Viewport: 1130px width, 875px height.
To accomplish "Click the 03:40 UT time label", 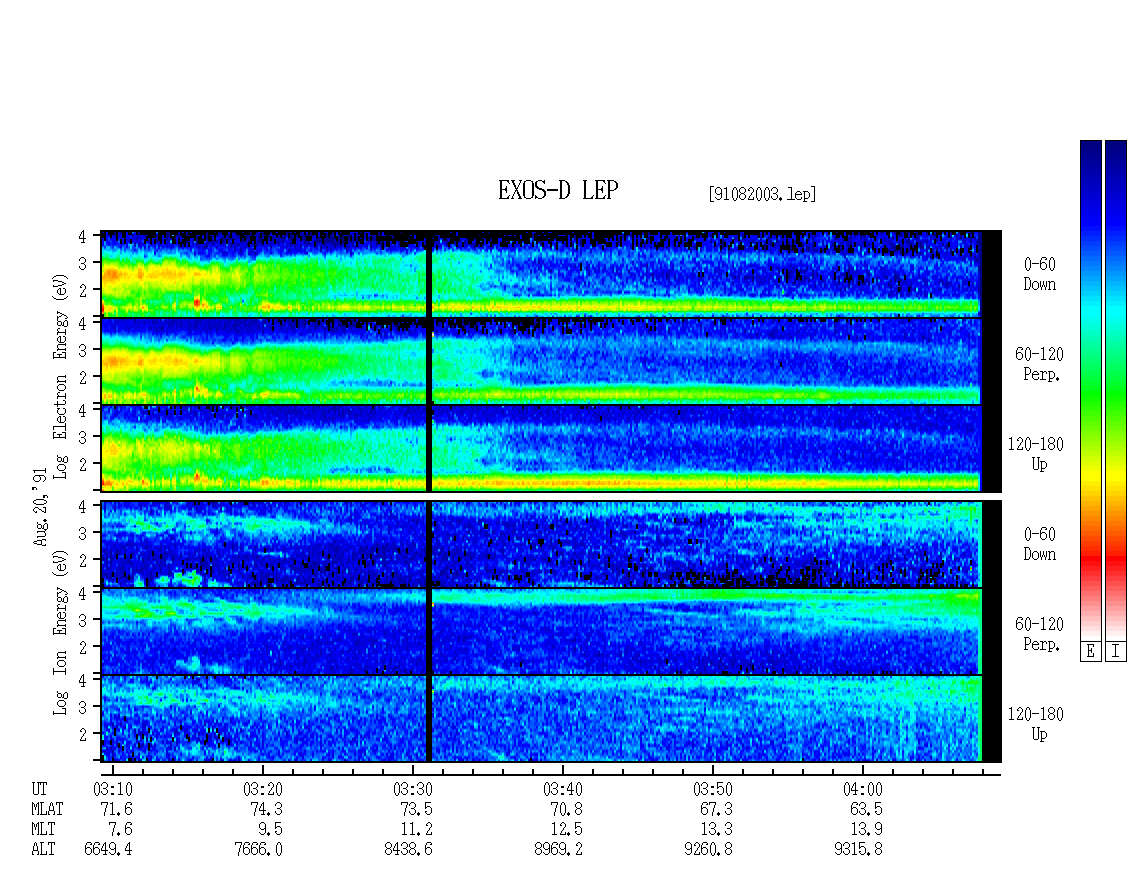I will tap(562, 789).
